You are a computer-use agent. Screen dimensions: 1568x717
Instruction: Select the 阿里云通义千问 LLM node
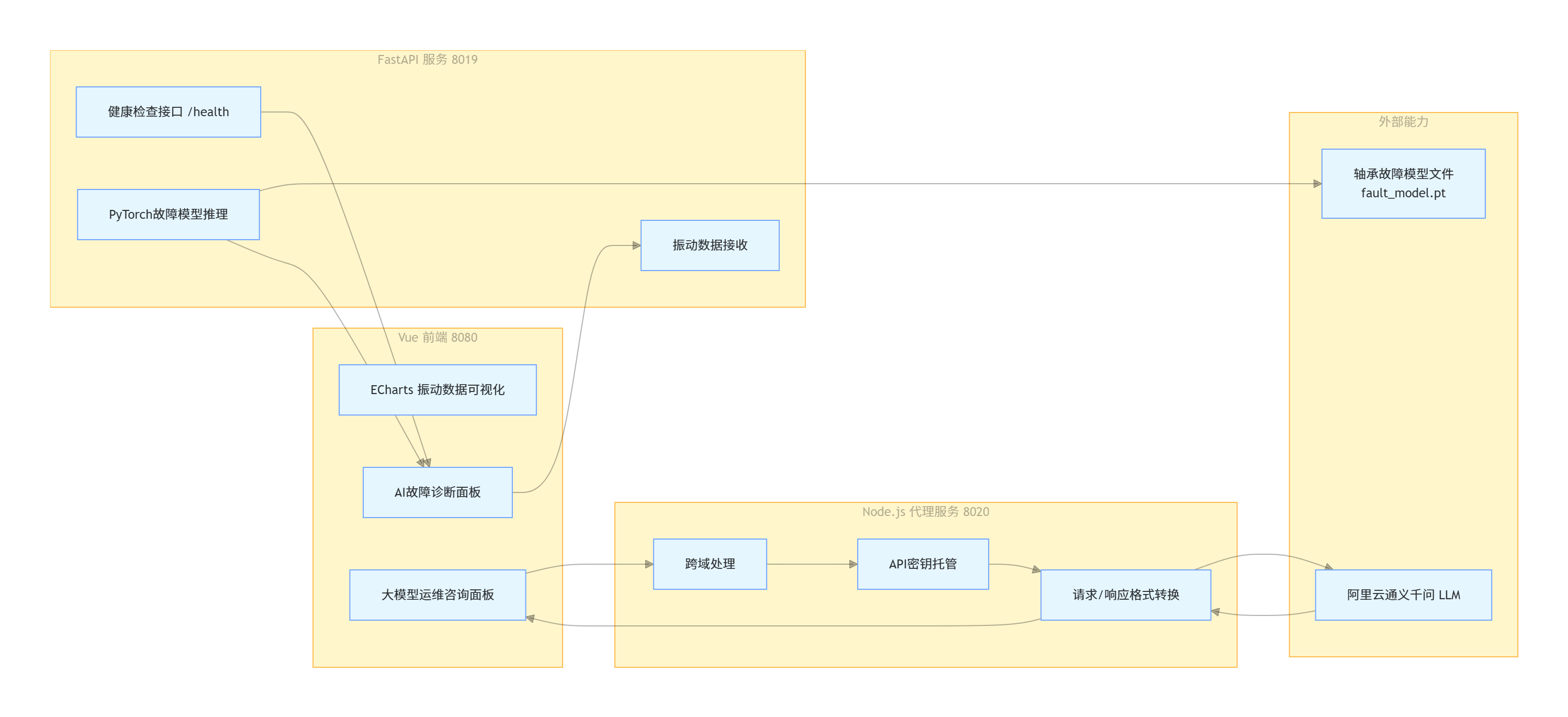pyautogui.click(x=1404, y=595)
